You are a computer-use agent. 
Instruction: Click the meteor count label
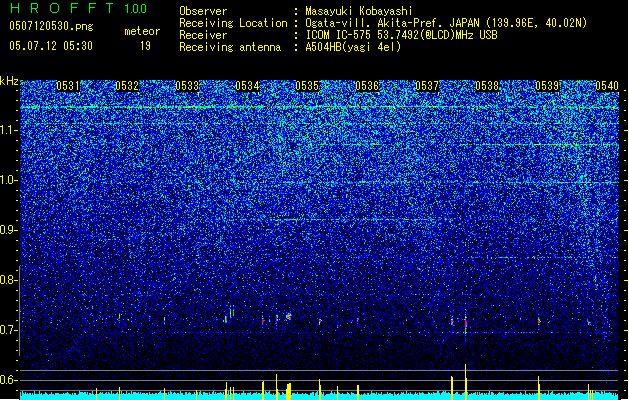coord(142,31)
